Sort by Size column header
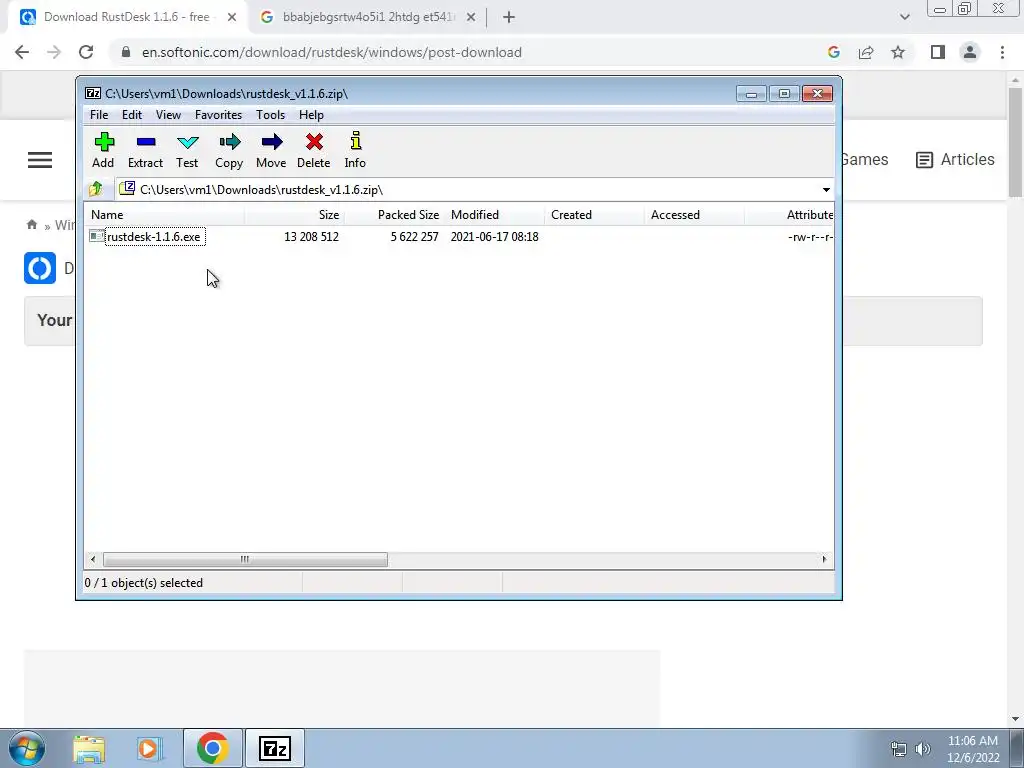1024x768 pixels. click(295, 215)
